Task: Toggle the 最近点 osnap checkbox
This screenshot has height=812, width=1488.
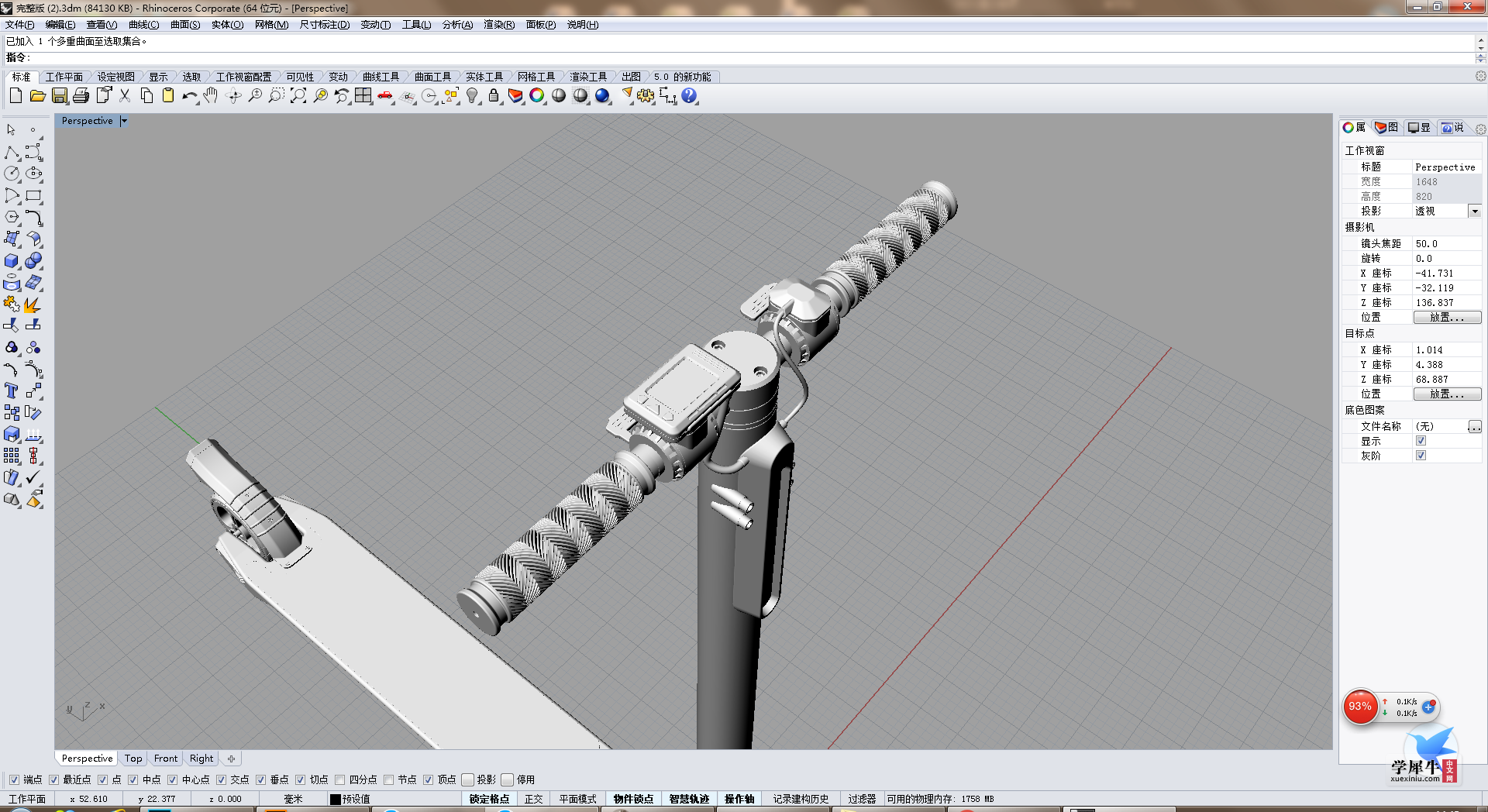Action: click(x=53, y=779)
